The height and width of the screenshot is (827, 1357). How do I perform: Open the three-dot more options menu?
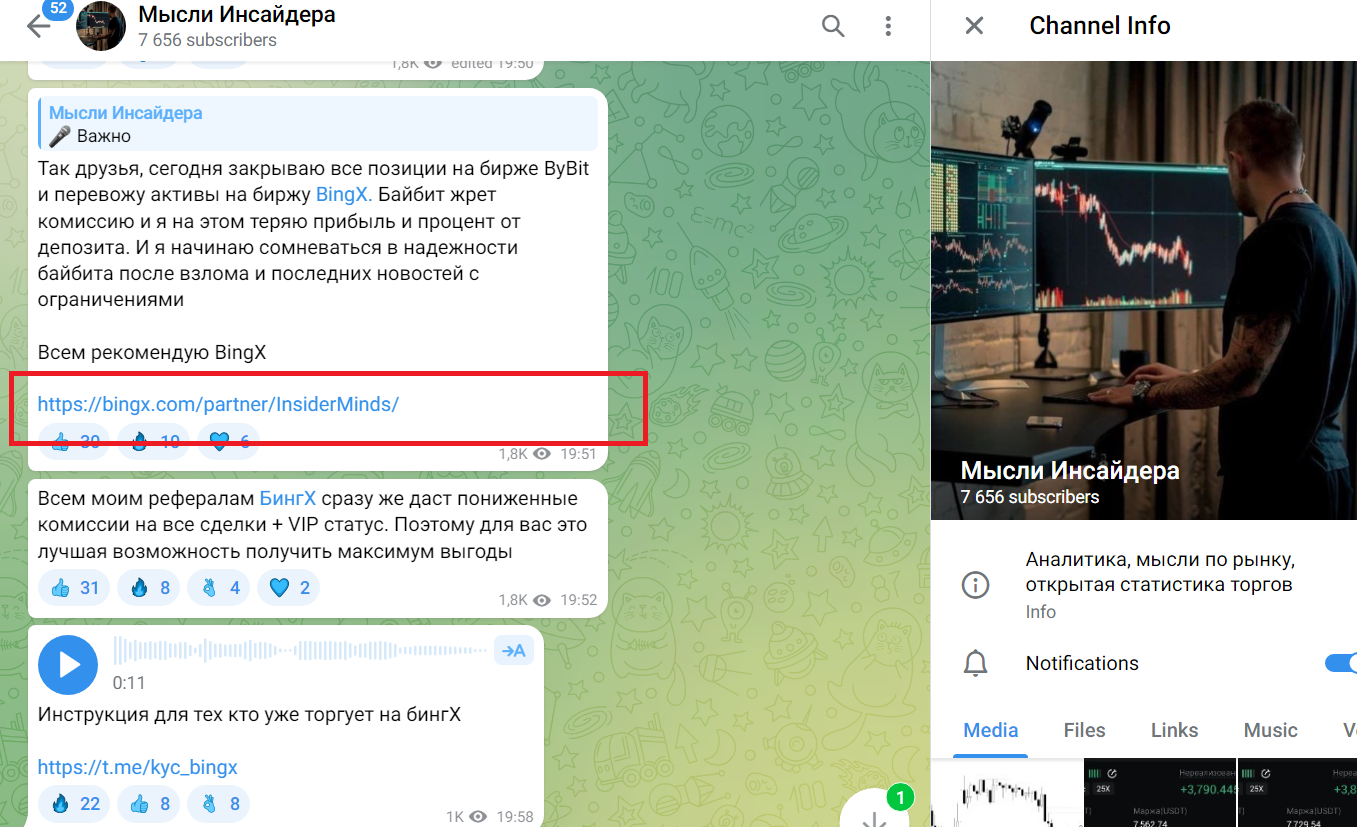(888, 26)
